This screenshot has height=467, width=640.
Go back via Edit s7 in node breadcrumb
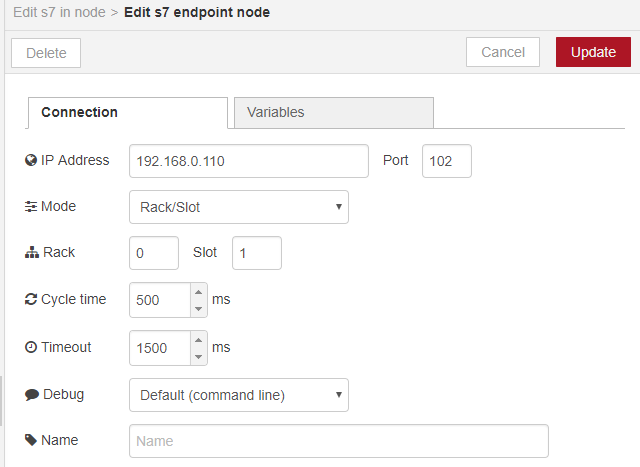click(x=59, y=12)
